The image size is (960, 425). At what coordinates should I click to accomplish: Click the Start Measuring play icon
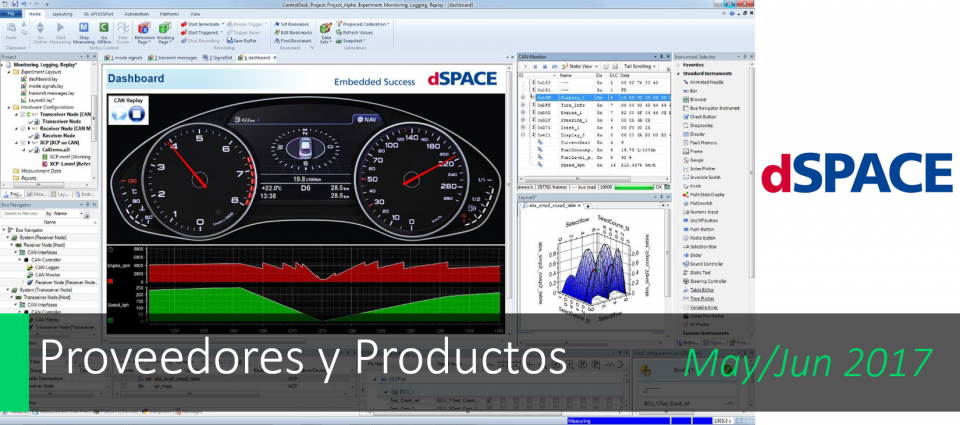tap(61, 28)
